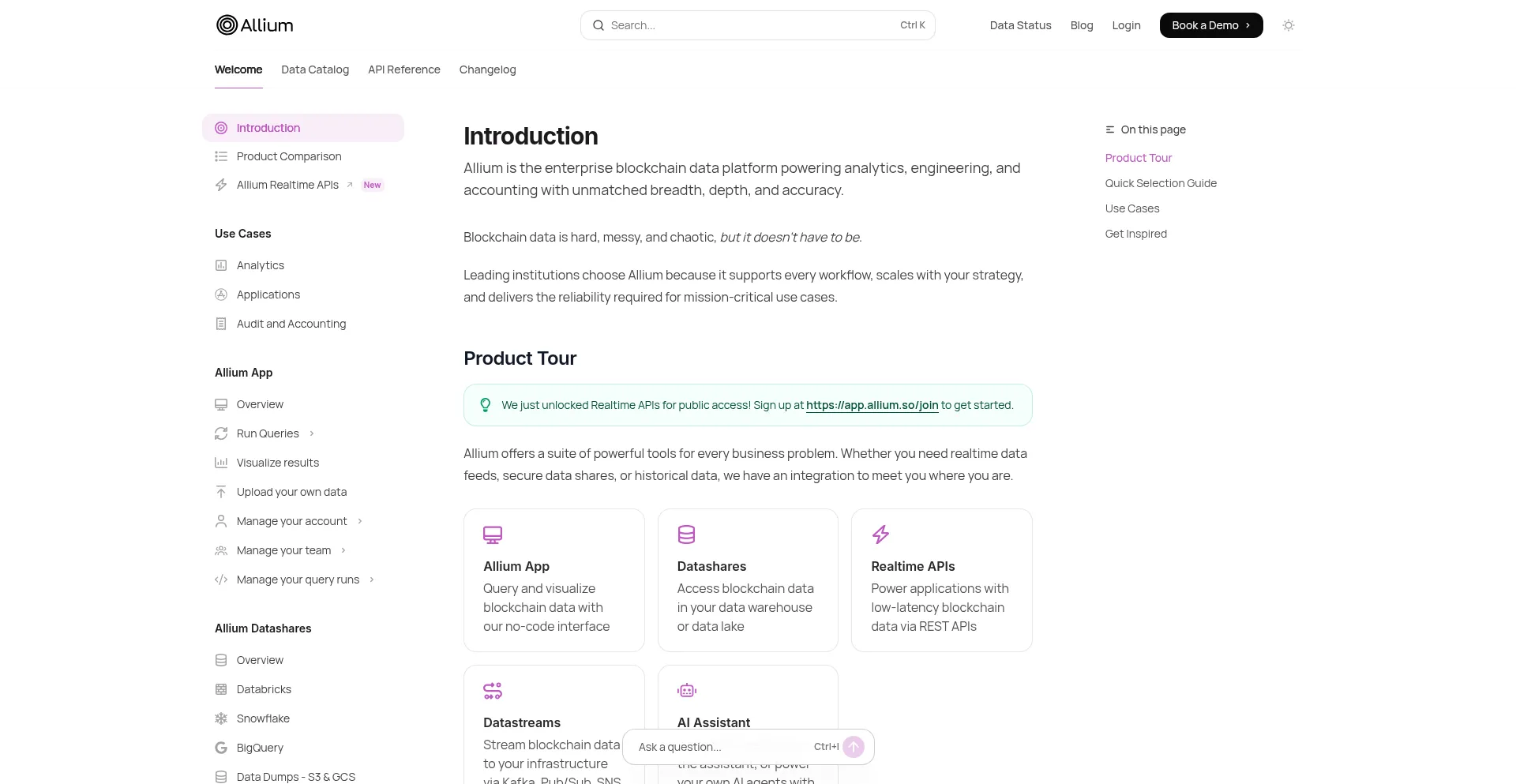Expand the Manage your query runs section

(372, 580)
